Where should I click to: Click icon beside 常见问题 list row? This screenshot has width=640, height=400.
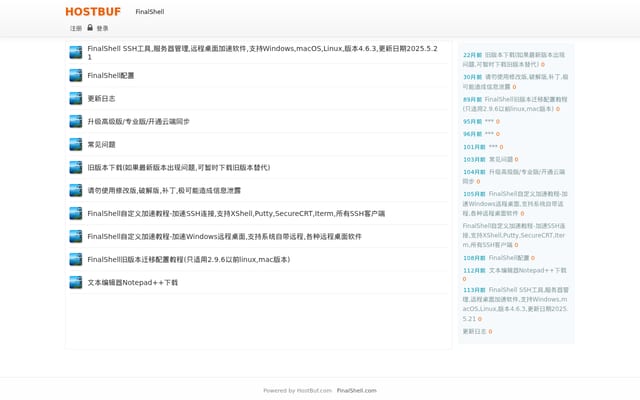pos(76,144)
